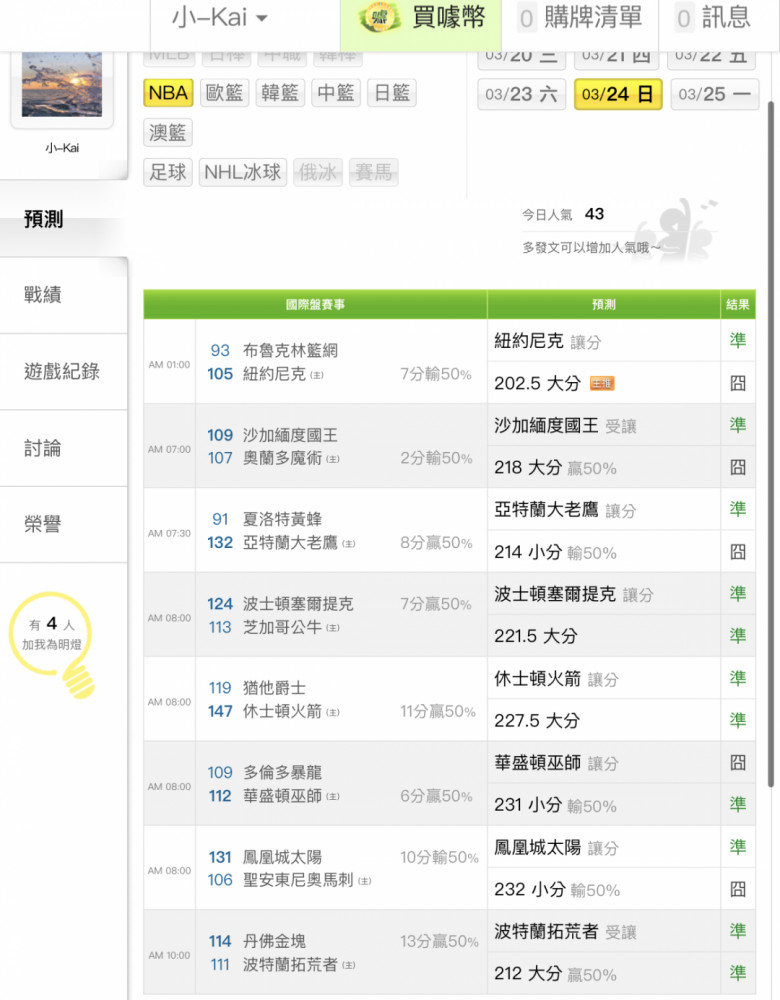780x1000 pixels.
Task: Click 華盛頓巫師 in match column
Action: (283, 796)
